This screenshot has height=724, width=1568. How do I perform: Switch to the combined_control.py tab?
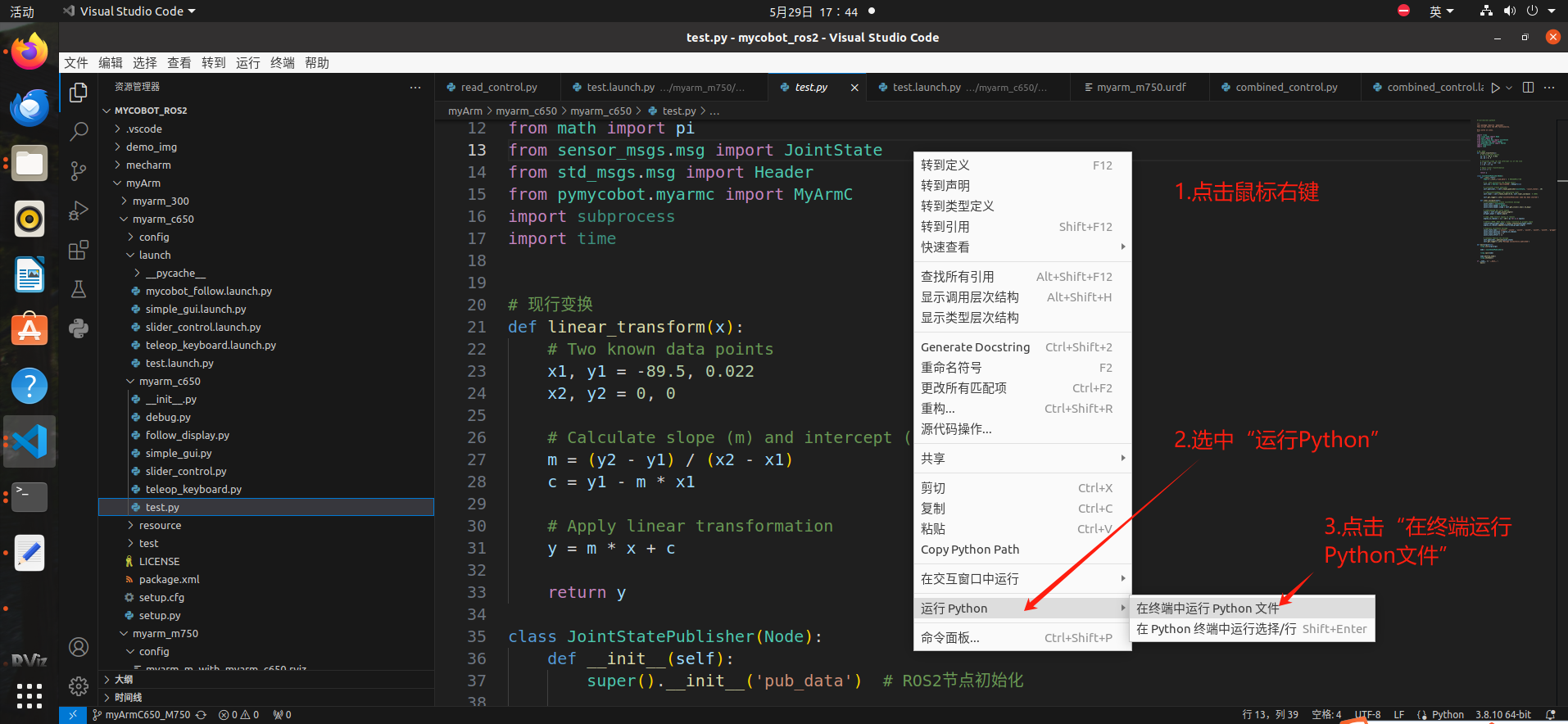click(x=1285, y=87)
